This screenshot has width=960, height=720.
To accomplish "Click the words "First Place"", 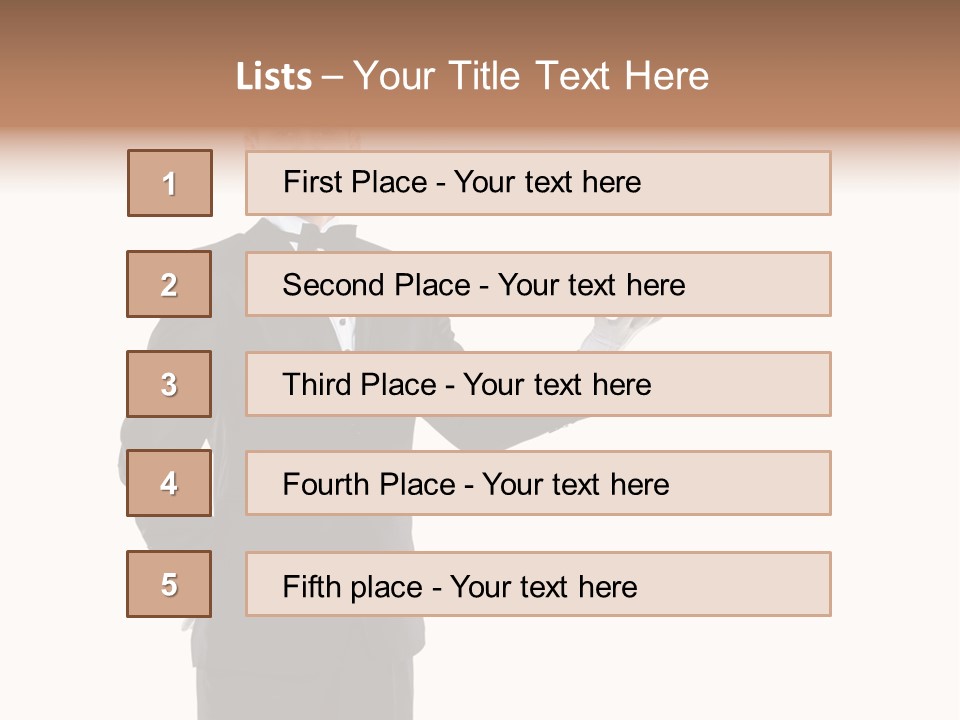I will pyautogui.click(x=355, y=182).
